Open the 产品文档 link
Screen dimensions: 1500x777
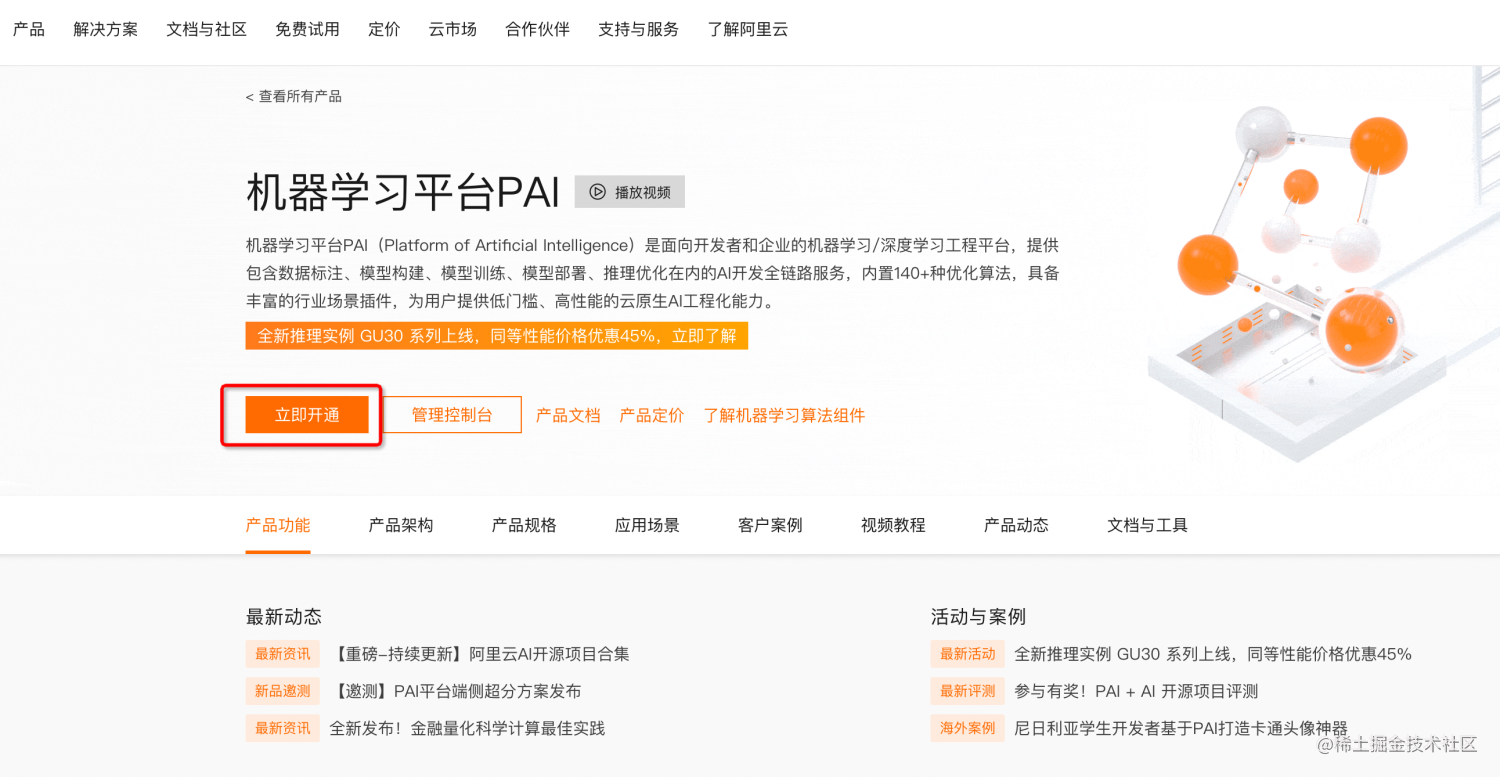(x=568, y=415)
